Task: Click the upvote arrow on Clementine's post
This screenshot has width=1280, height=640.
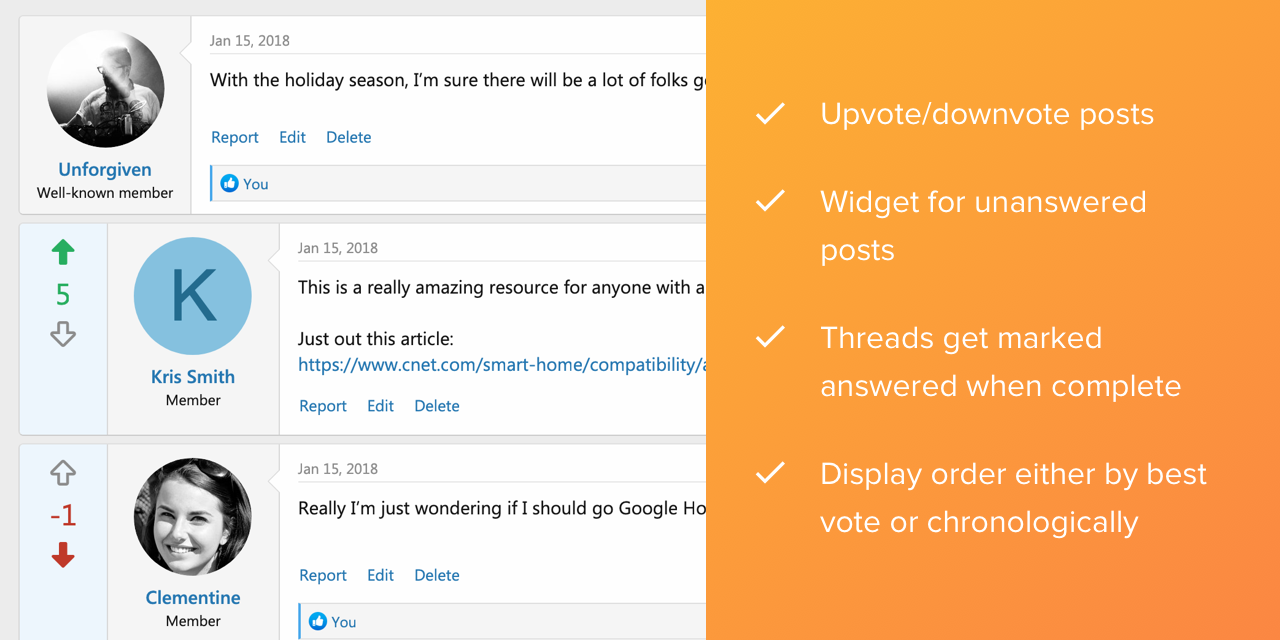Action: (x=63, y=473)
